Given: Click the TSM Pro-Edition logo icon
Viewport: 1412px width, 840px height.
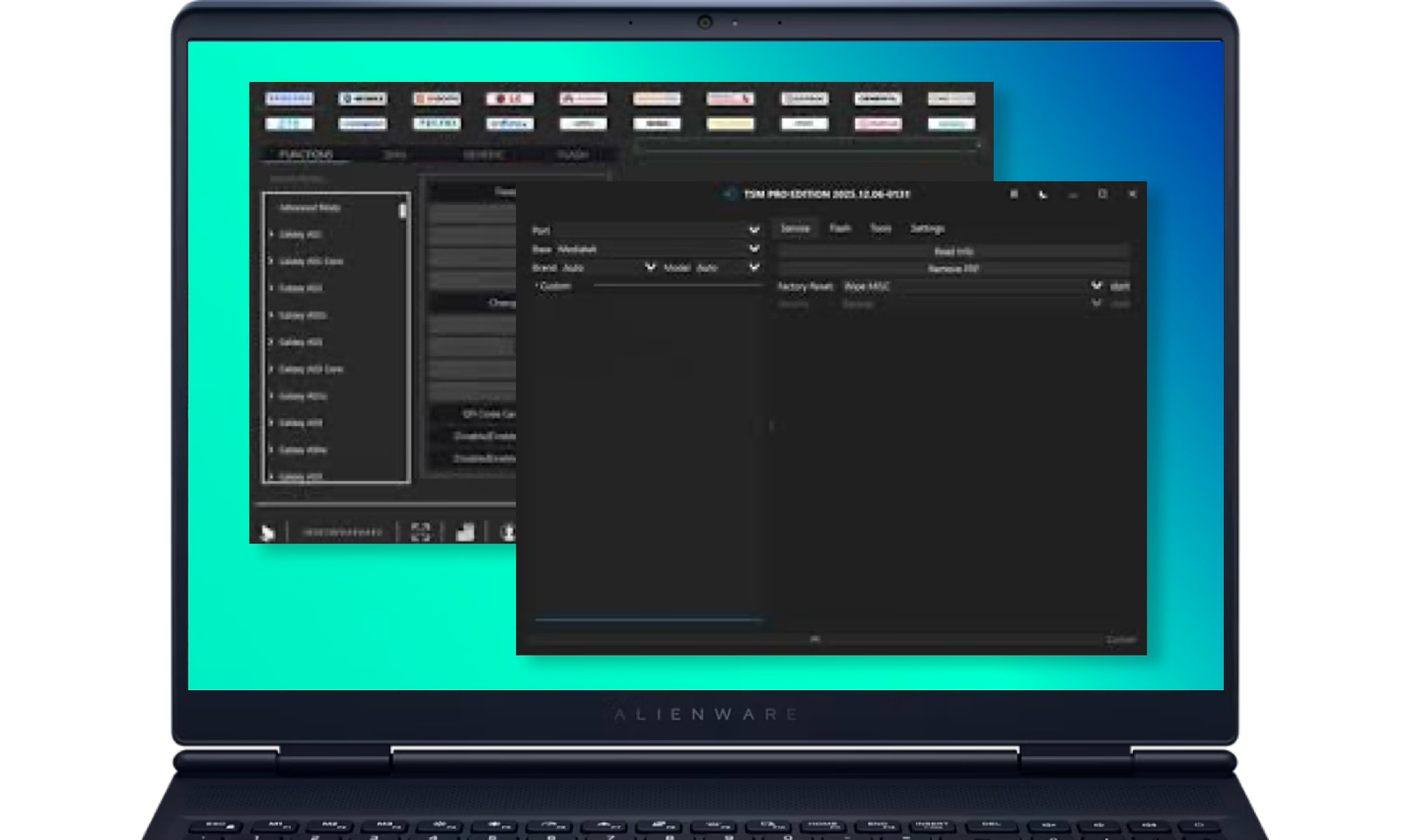Looking at the screenshot, I should 730,194.
